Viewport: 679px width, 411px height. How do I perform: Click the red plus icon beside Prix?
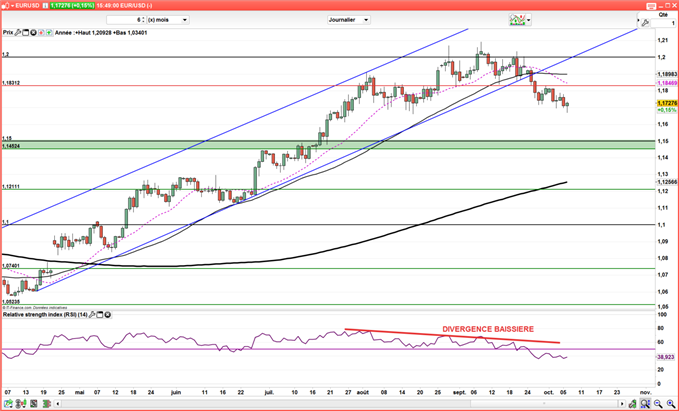click(x=41, y=32)
